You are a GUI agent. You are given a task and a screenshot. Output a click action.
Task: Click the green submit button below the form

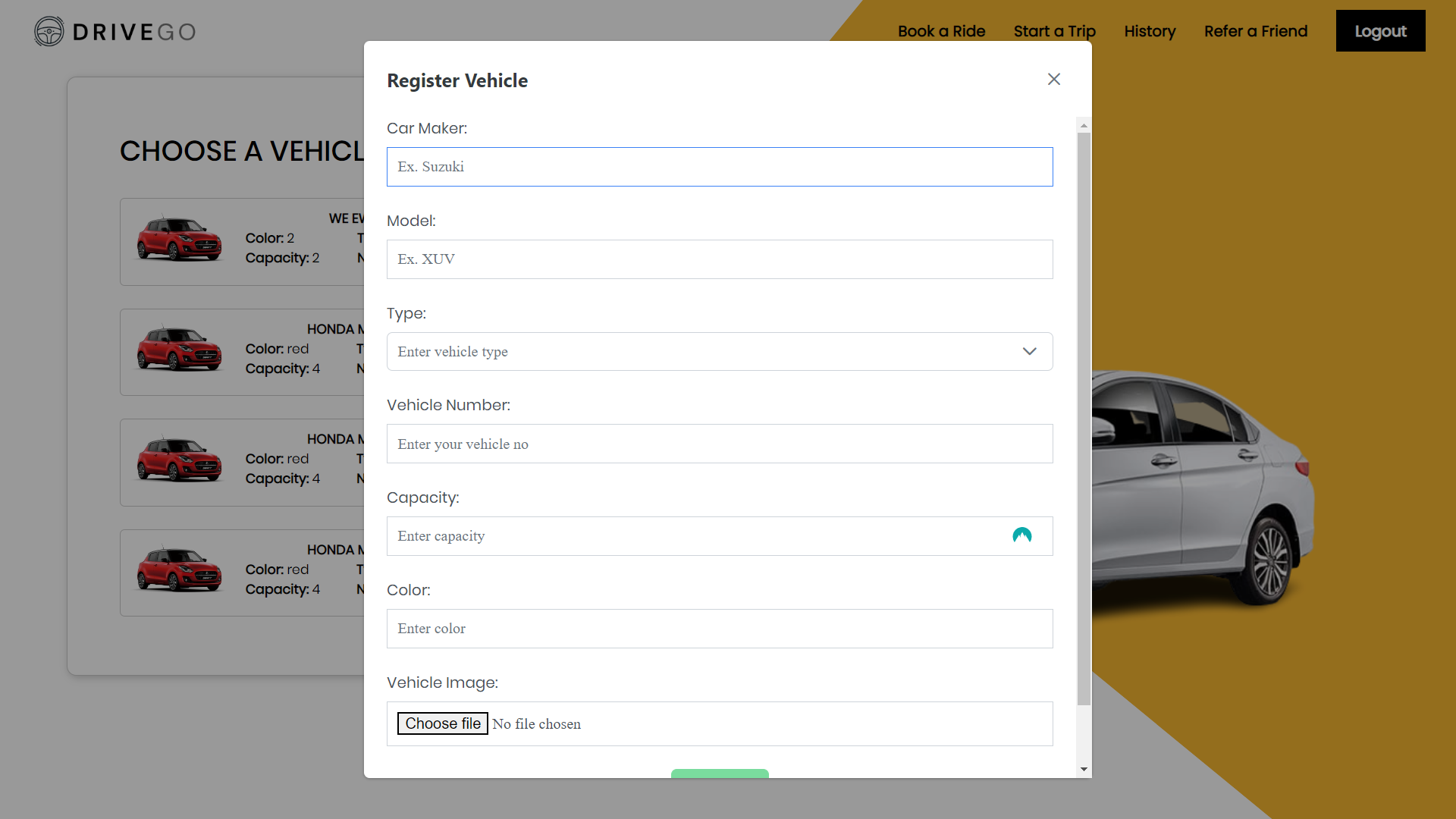(x=719, y=775)
